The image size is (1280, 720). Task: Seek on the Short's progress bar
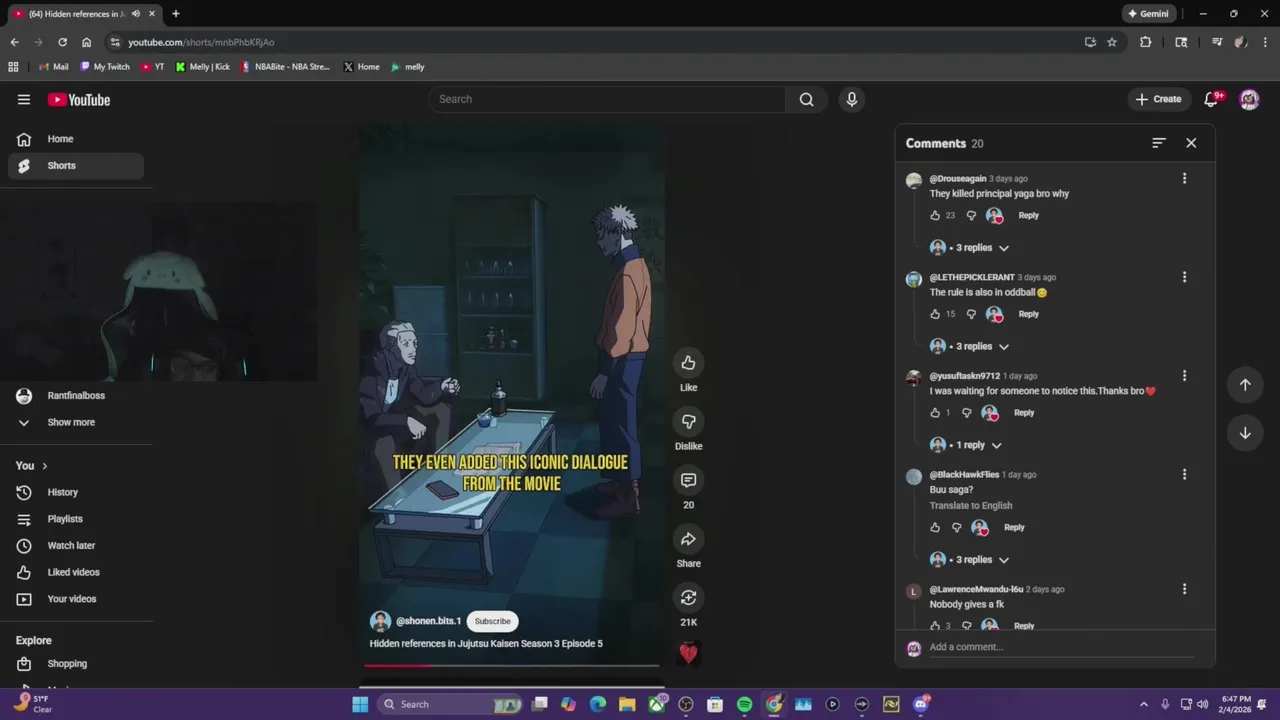[511, 664]
